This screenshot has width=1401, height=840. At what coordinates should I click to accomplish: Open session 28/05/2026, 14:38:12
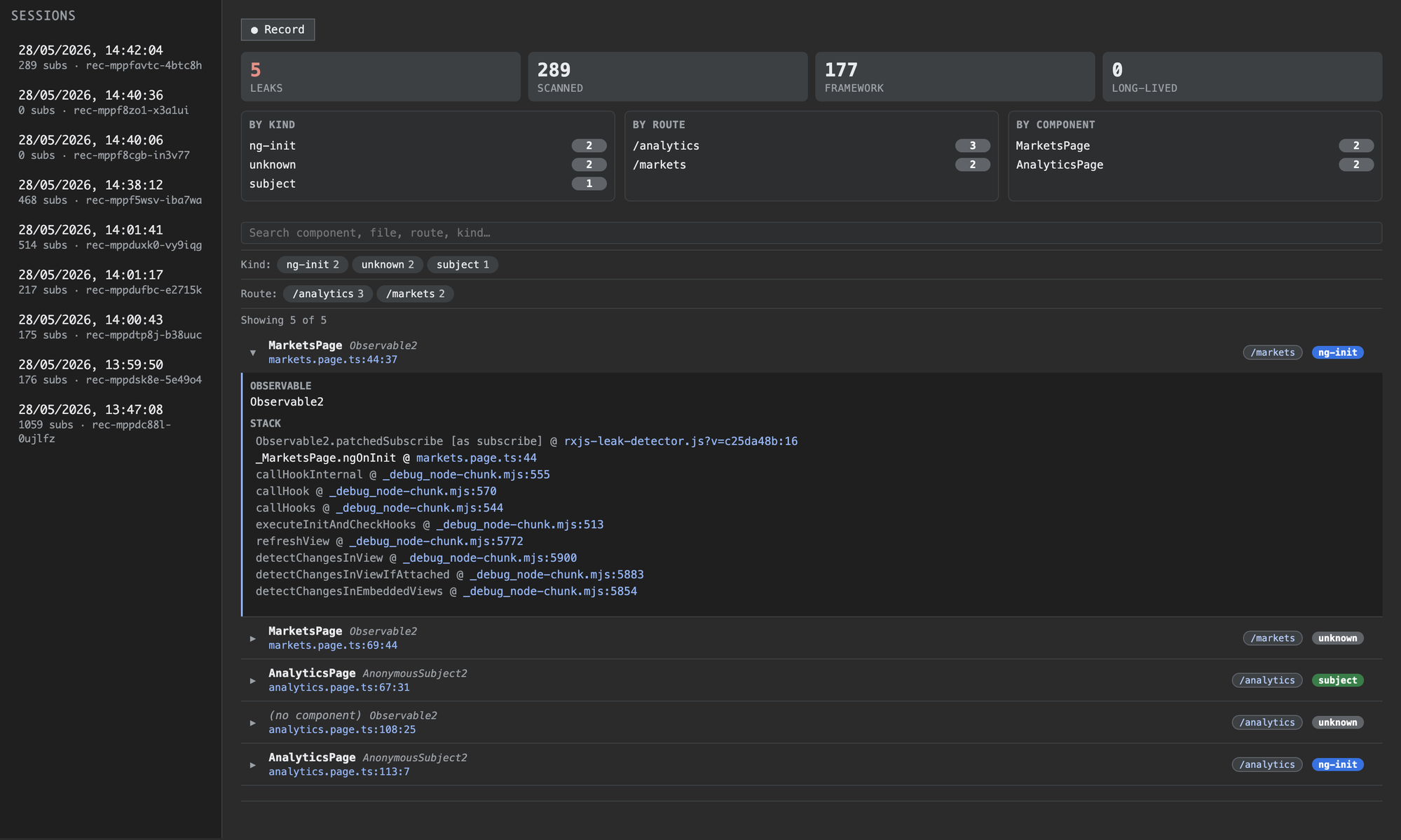coord(111,192)
